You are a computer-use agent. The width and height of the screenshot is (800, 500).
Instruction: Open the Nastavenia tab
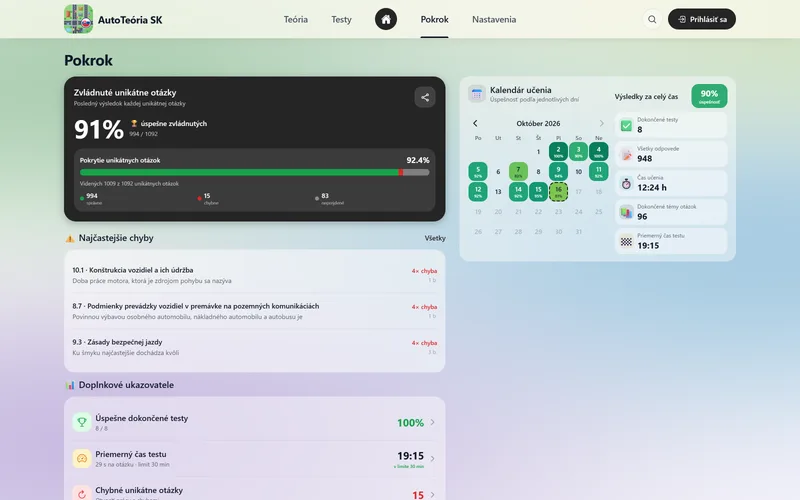click(494, 19)
